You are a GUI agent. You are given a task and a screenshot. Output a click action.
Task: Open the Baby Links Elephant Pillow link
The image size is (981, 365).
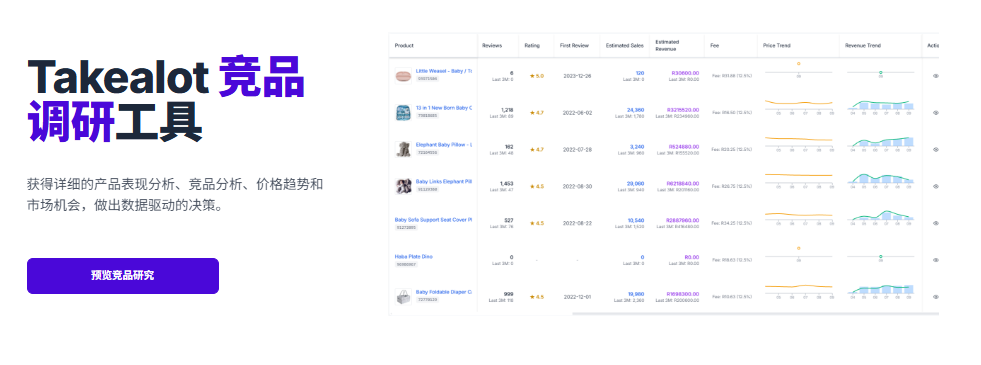click(x=444, y=182)
